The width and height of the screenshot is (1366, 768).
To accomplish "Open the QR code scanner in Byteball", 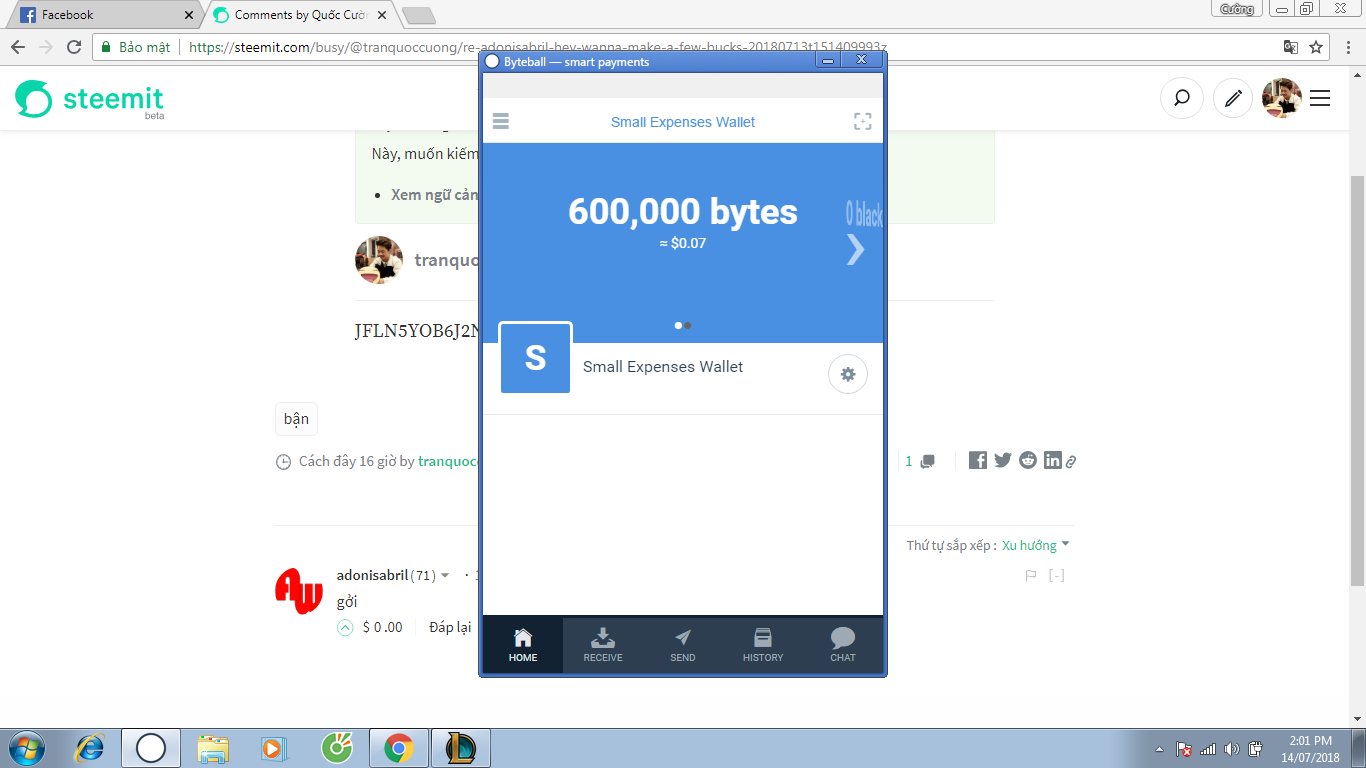I will click(863, 121).
